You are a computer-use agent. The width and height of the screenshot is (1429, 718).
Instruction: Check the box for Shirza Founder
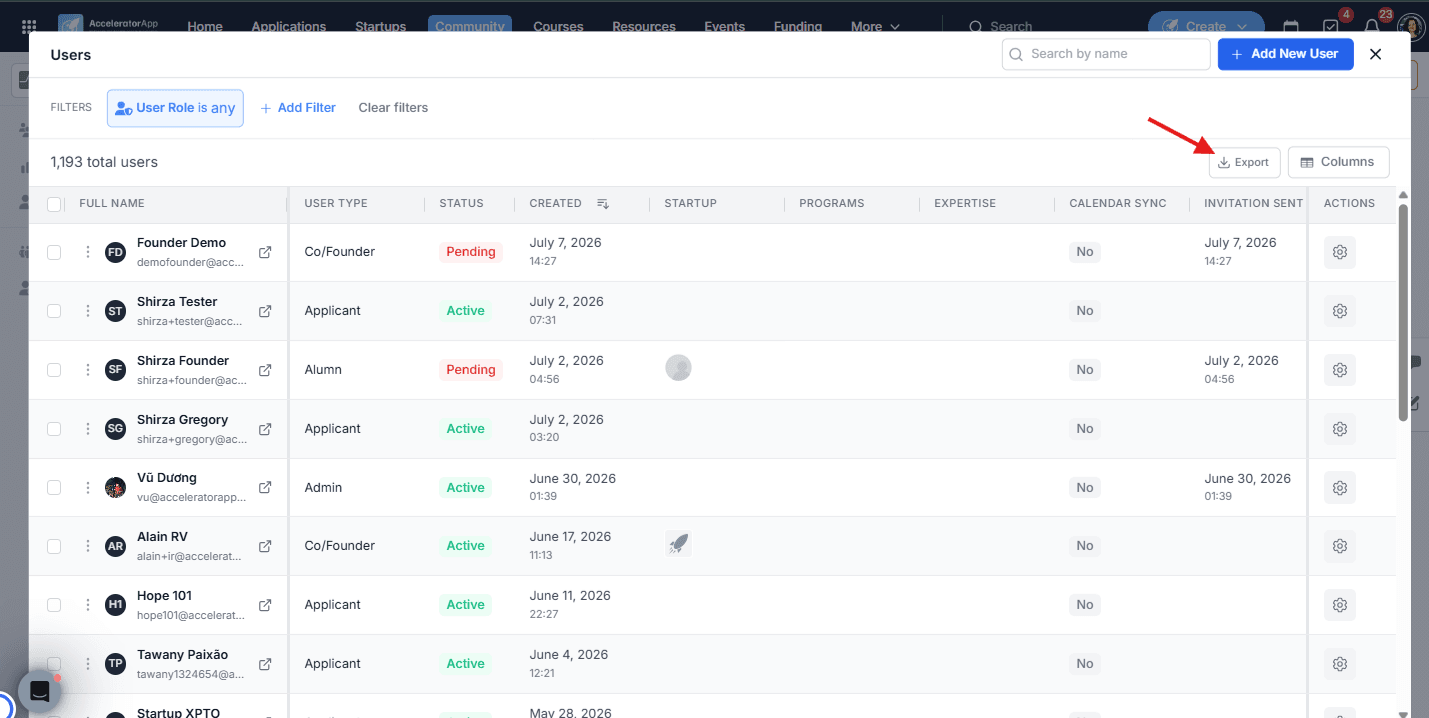coord(54,370)
